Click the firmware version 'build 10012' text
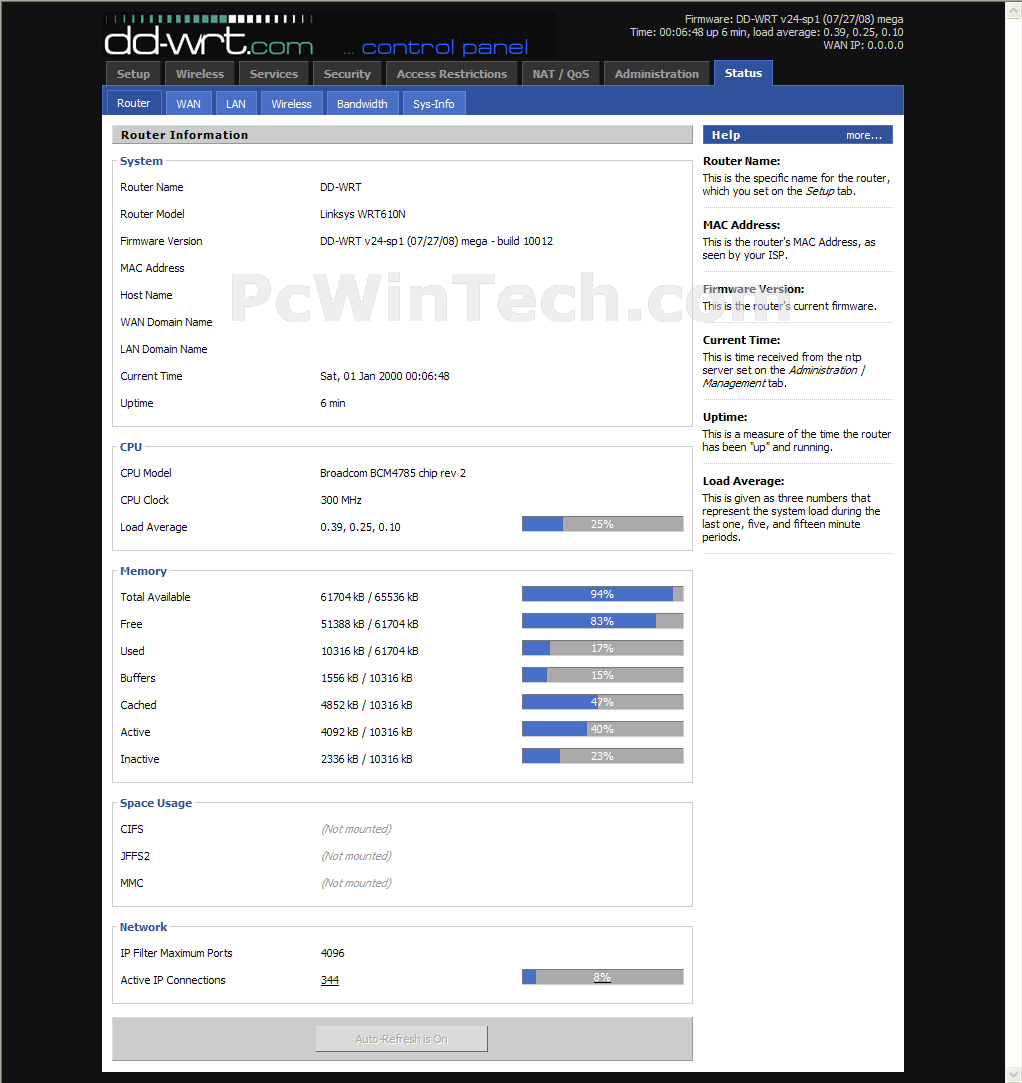Screen dimensions: 1022x1083 click(525, 241)
